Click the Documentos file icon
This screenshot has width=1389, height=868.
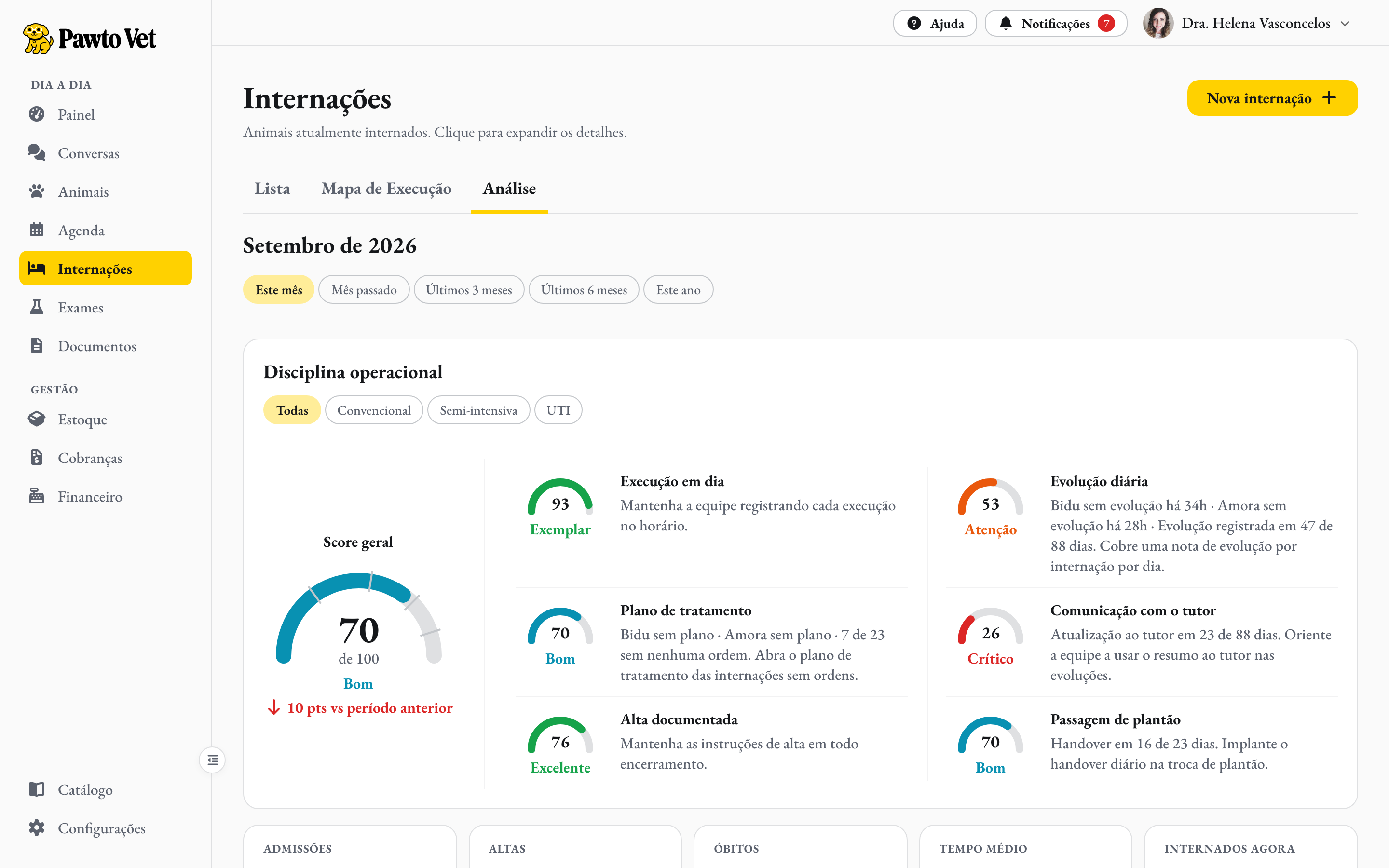tap(37, 346)
